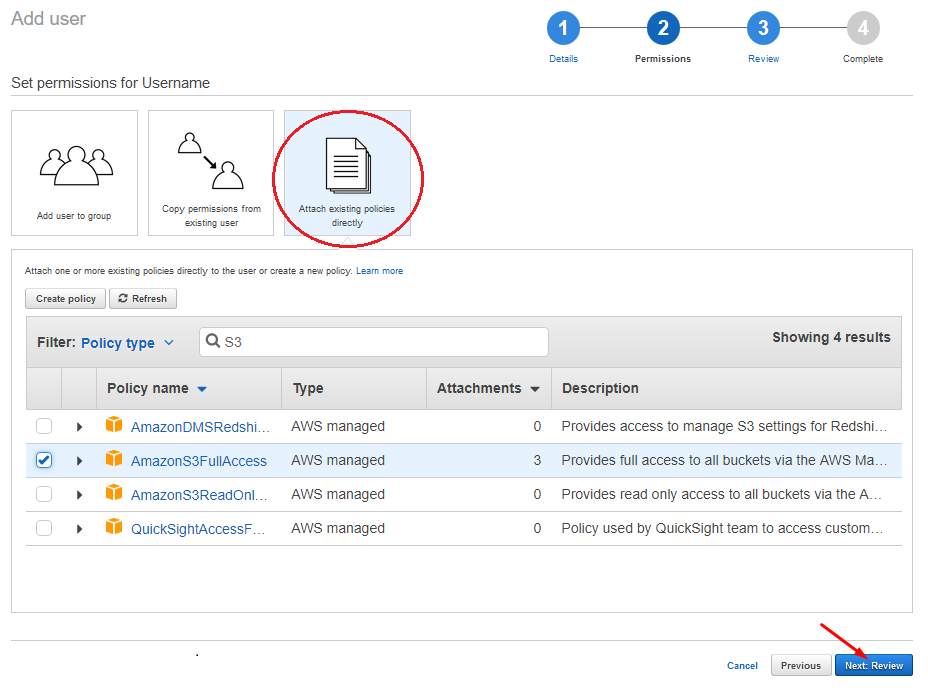Select Copy permissions from existing user
Image resolution: width=928 pixels, height=699 pixels.
(210, 172)
